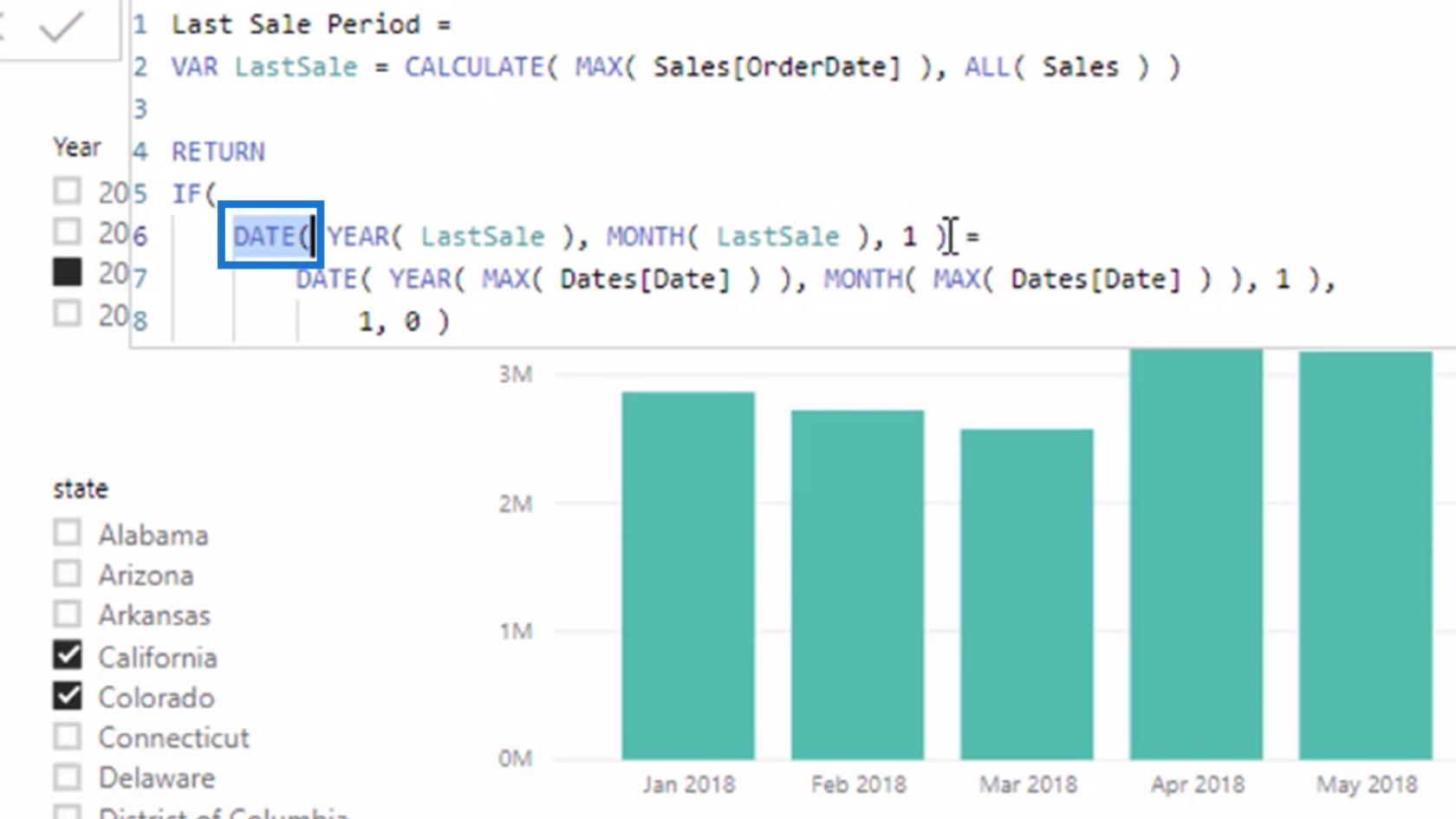This screenshot has height=819, width=1456.
Task: Click the state slicer header label
Action: (x=81, y=489)
